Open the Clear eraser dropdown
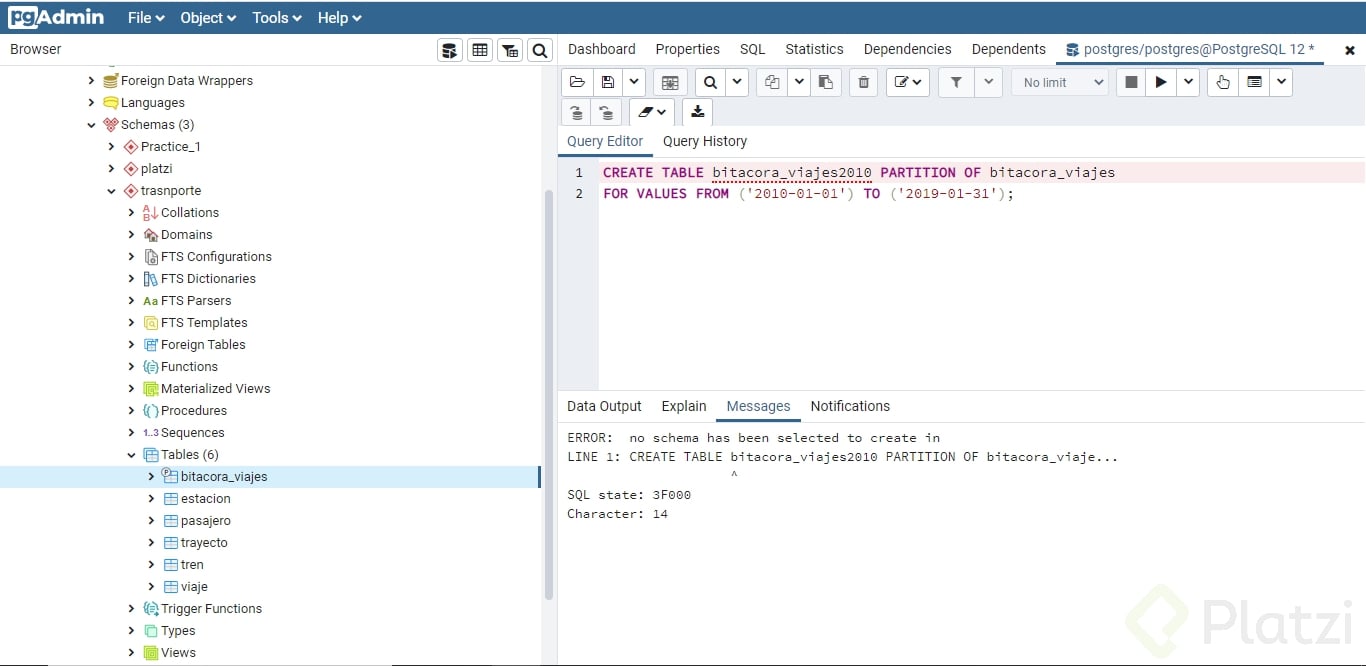The height and width of the screenshot is (666, 1366). (652, 112)
